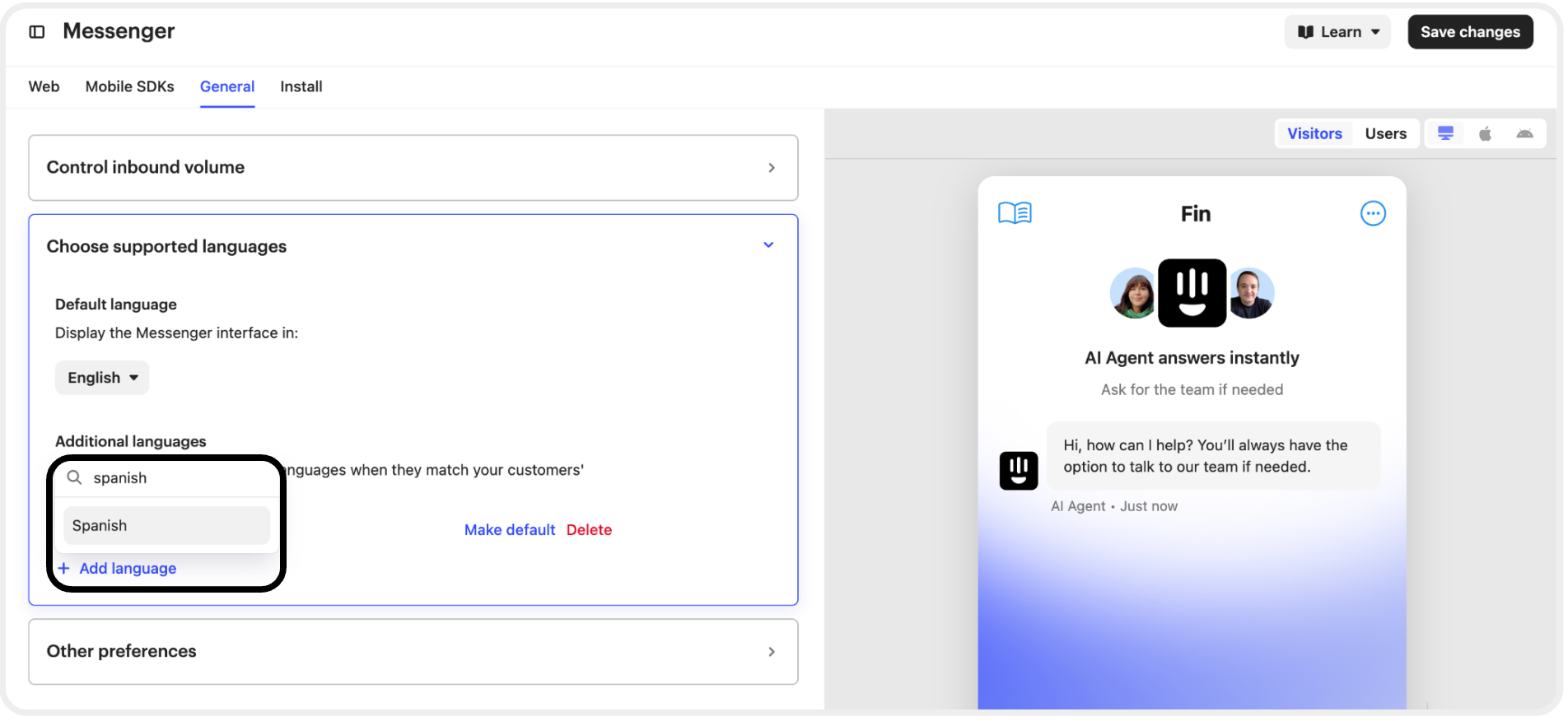Select the desktop web preview icon
This screenshot has height=721, width=1568.
[1445, 133]
